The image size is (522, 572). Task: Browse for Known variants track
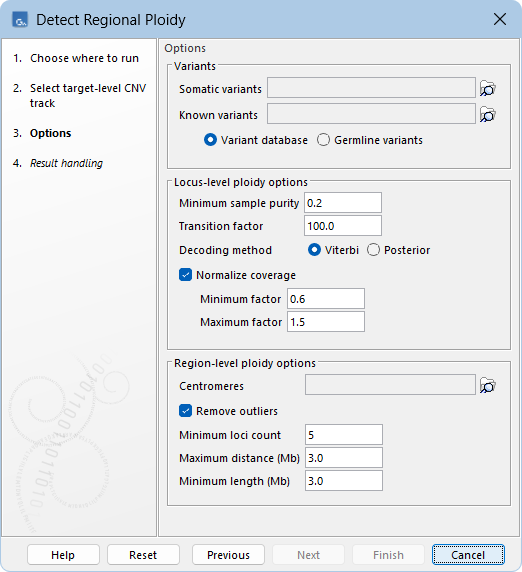[x=488, y=115]
